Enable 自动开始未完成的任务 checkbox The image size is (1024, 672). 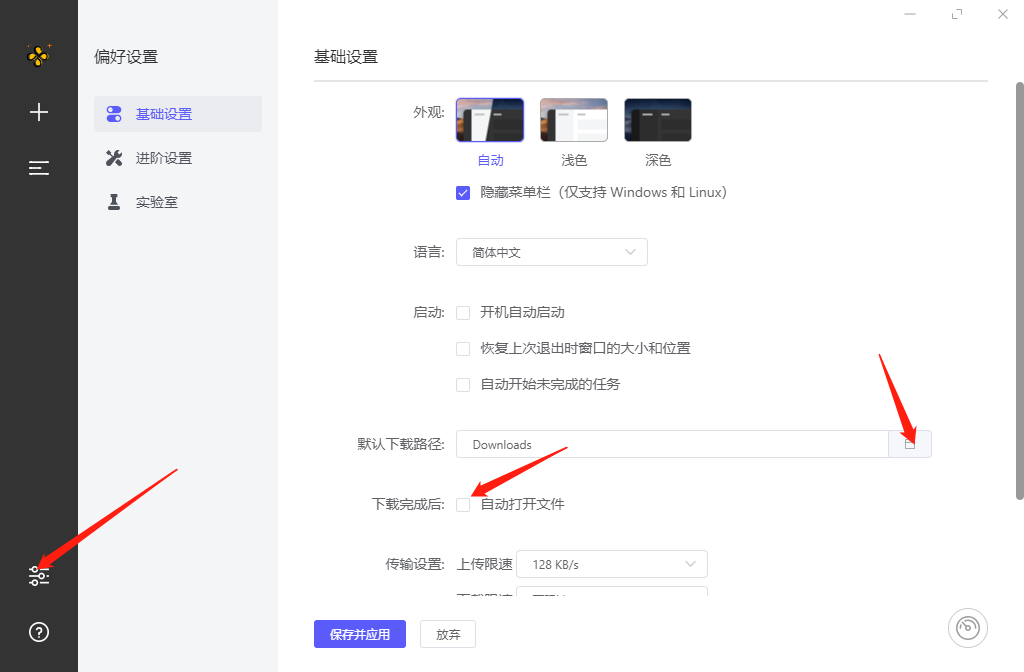coord(463,385)
